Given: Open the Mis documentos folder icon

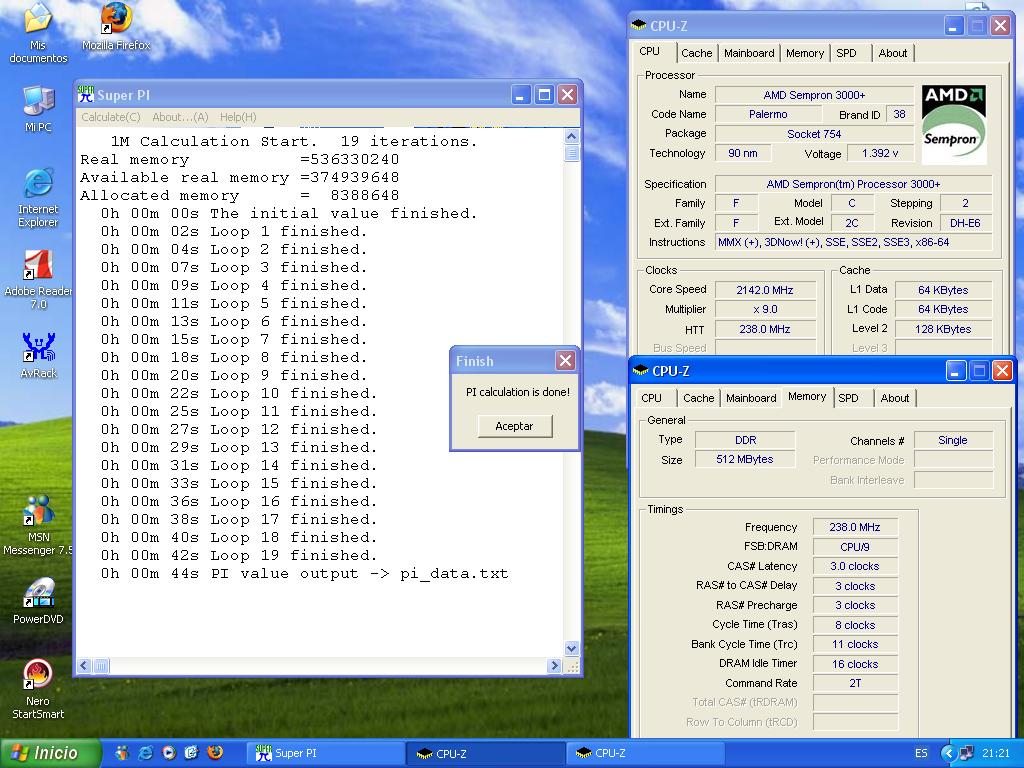Looking at the screenshot, I should point(38,19).
